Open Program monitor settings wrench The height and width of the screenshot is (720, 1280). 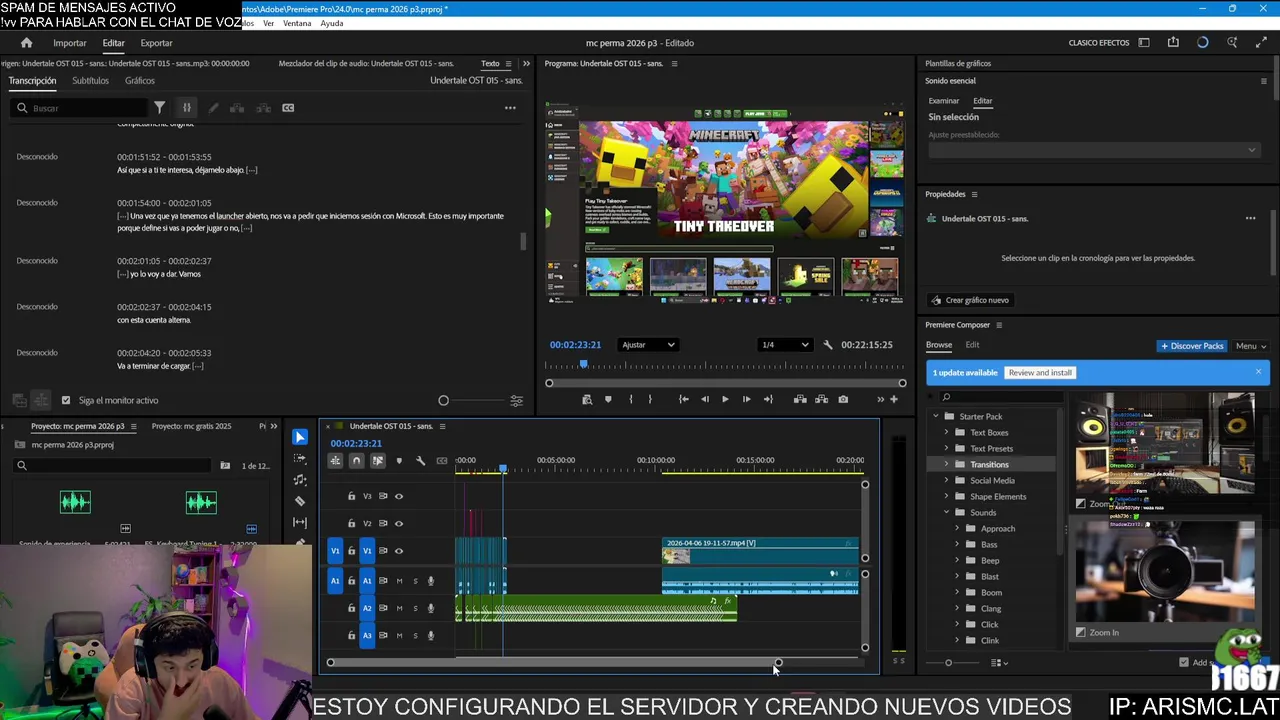pos(827,345)
